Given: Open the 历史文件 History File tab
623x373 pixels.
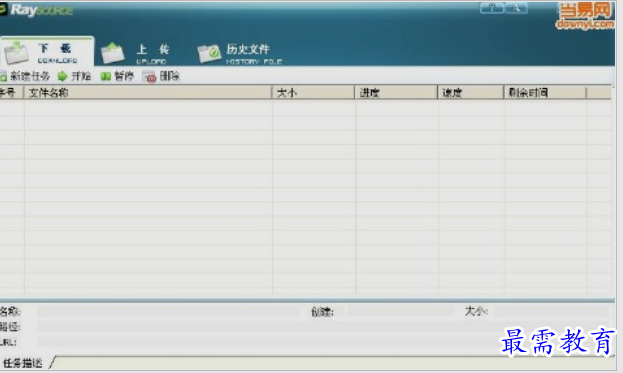Looking at the screenshot, I should tap(240, 54).
